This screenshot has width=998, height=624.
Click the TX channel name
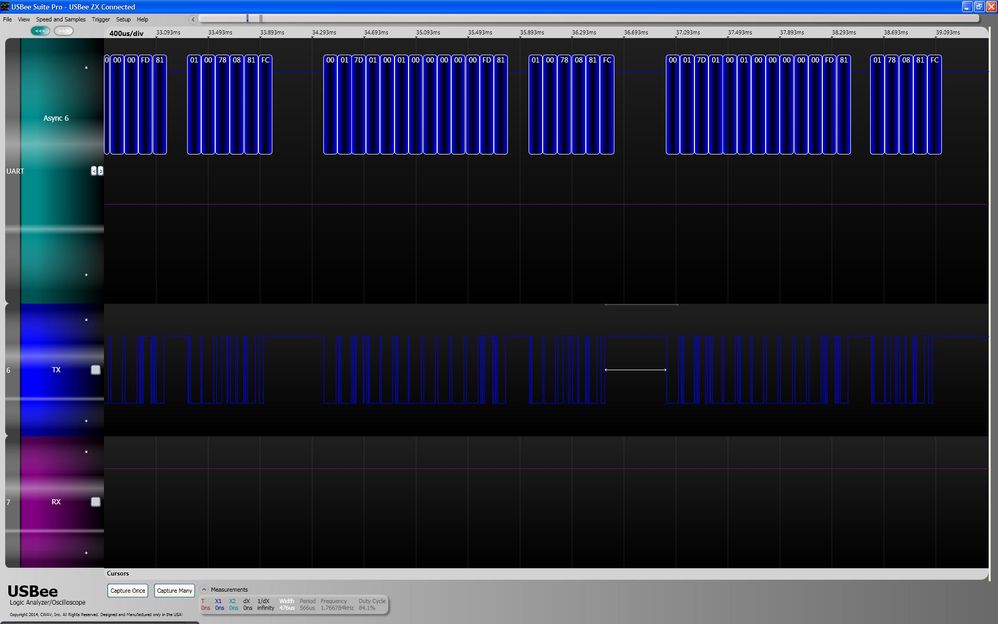(56, 370)
